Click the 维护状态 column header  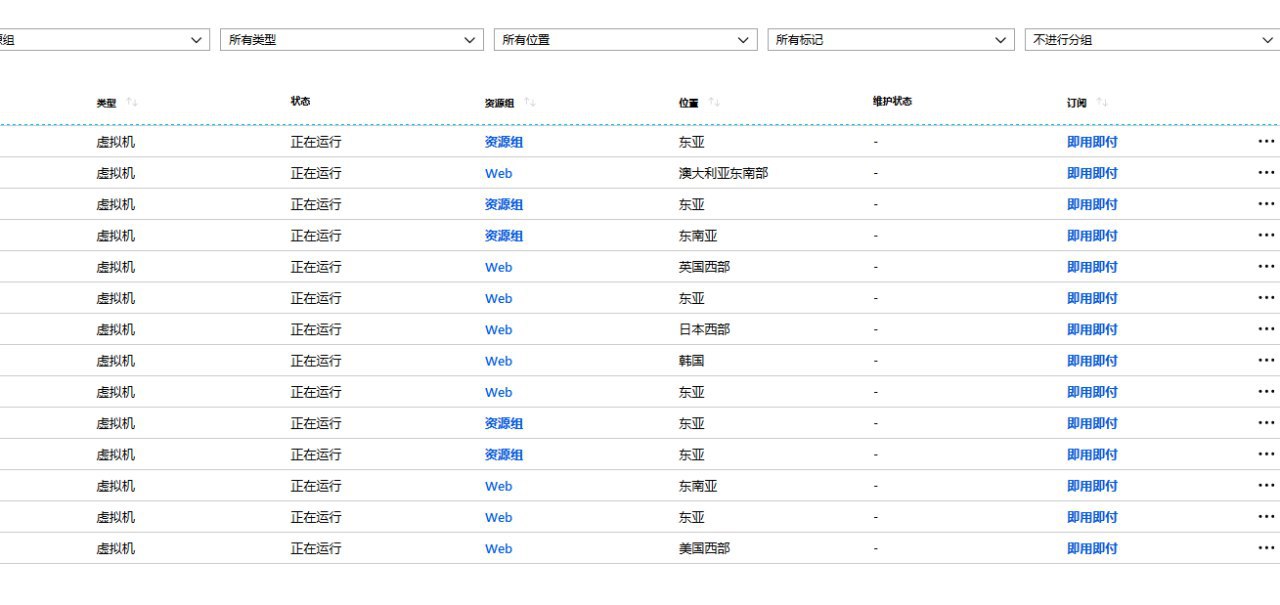(x=892, y=102)
